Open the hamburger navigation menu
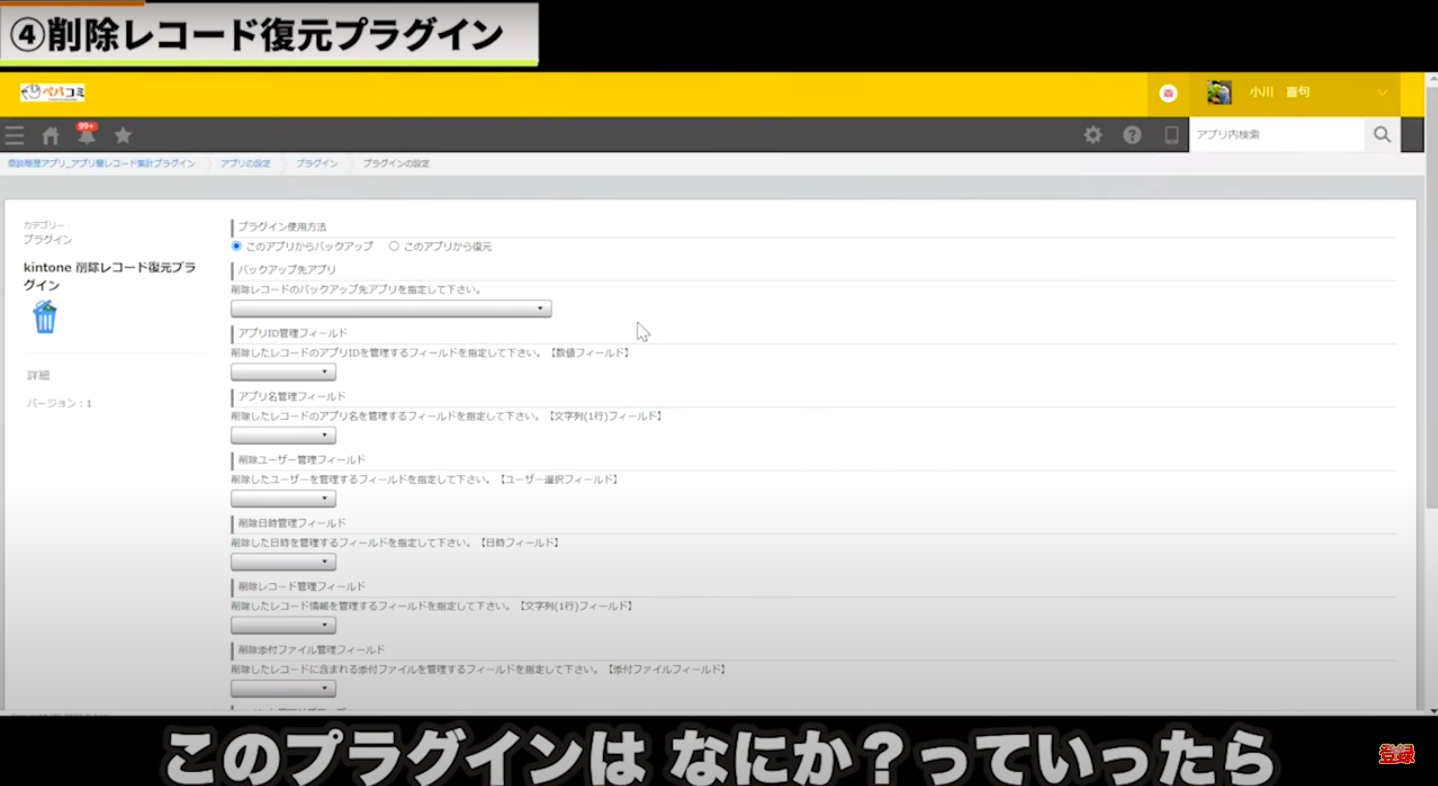This screenshot has width=1438, height=786. tap(14, 135)
